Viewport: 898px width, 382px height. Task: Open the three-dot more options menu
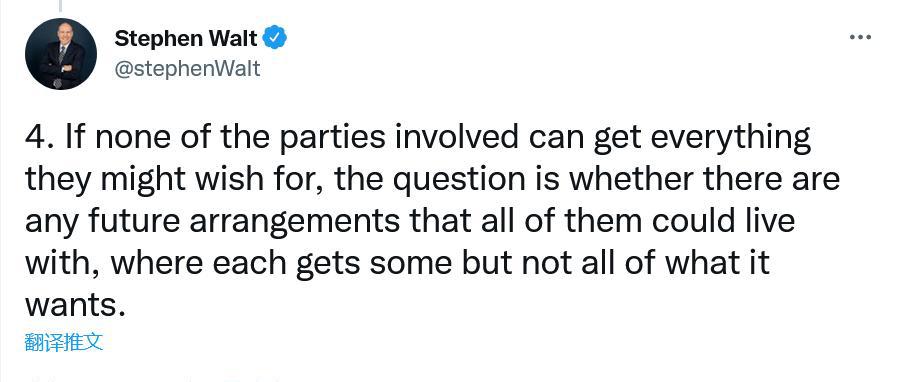pyautogui.click(x=860, y=38)
